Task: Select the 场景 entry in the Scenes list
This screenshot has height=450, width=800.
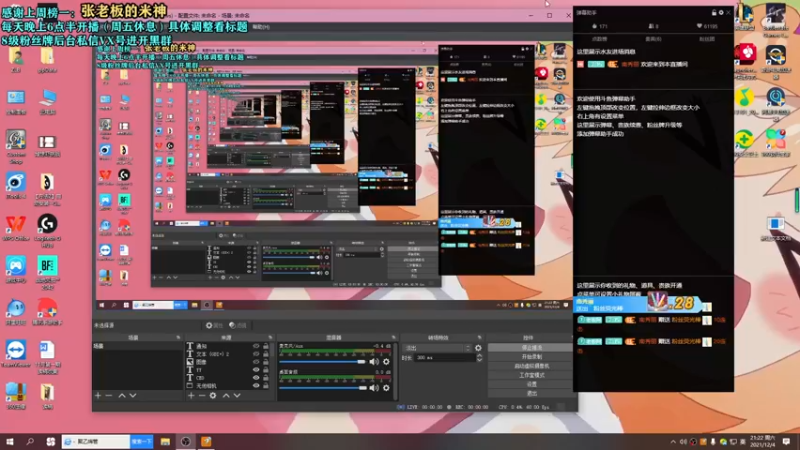Action: click(138, 346)
